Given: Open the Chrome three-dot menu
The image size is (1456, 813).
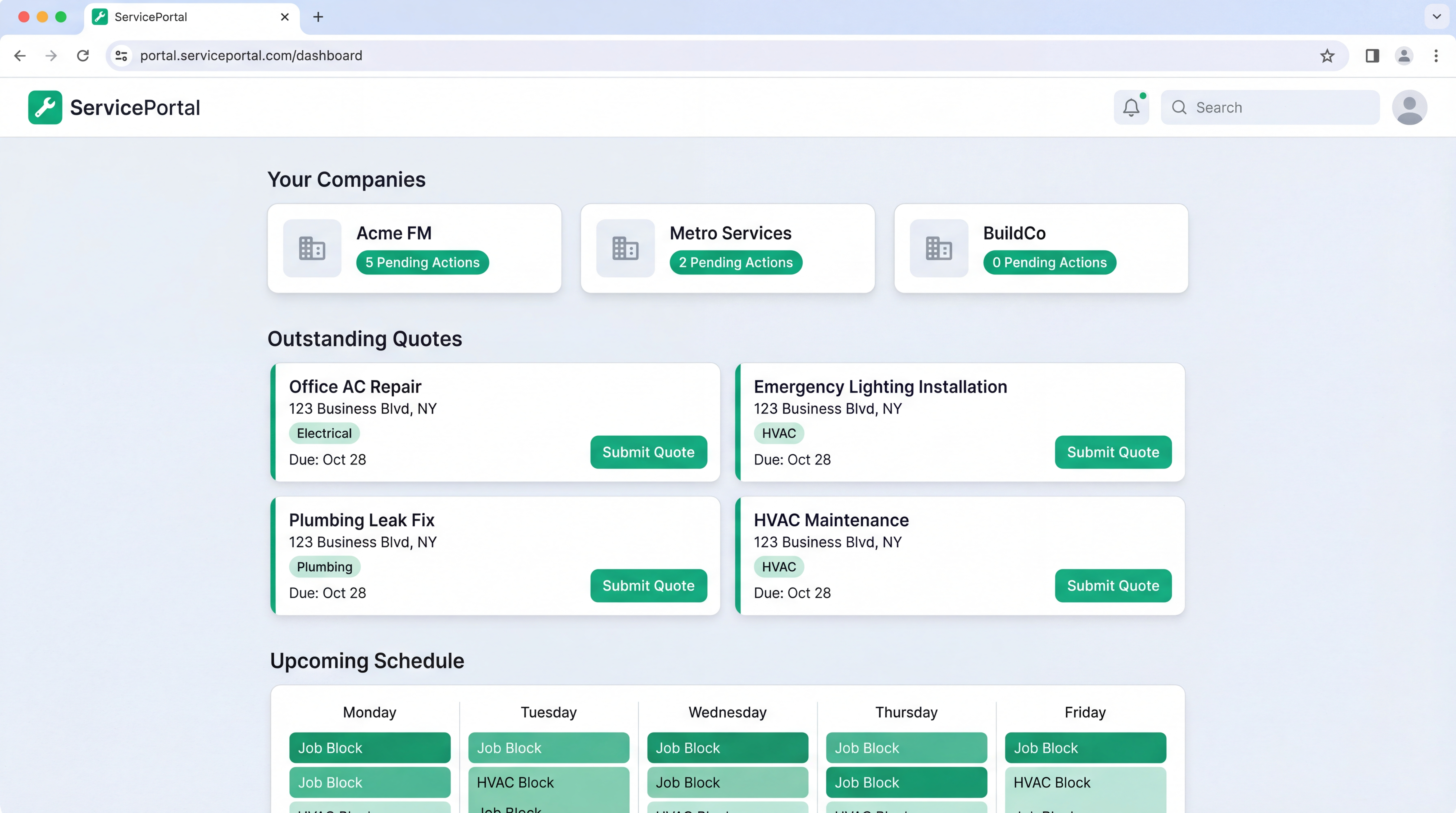Looking at the screenshot, I should (1436, 55).
